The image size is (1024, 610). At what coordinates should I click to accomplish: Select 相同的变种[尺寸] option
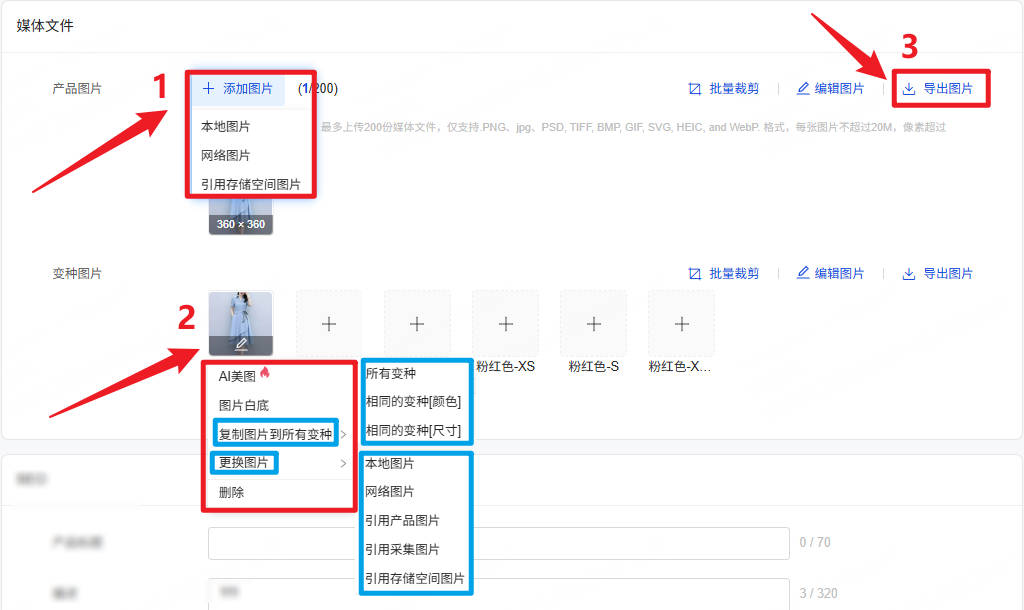pos(413,430)
